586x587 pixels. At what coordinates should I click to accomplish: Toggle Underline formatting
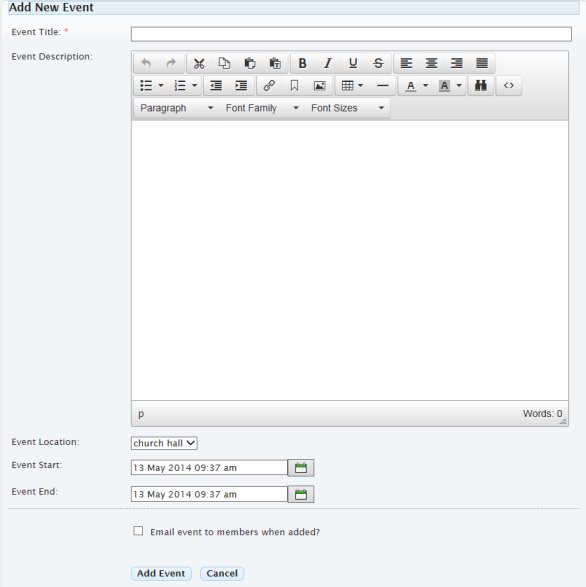tap(353, 63)
